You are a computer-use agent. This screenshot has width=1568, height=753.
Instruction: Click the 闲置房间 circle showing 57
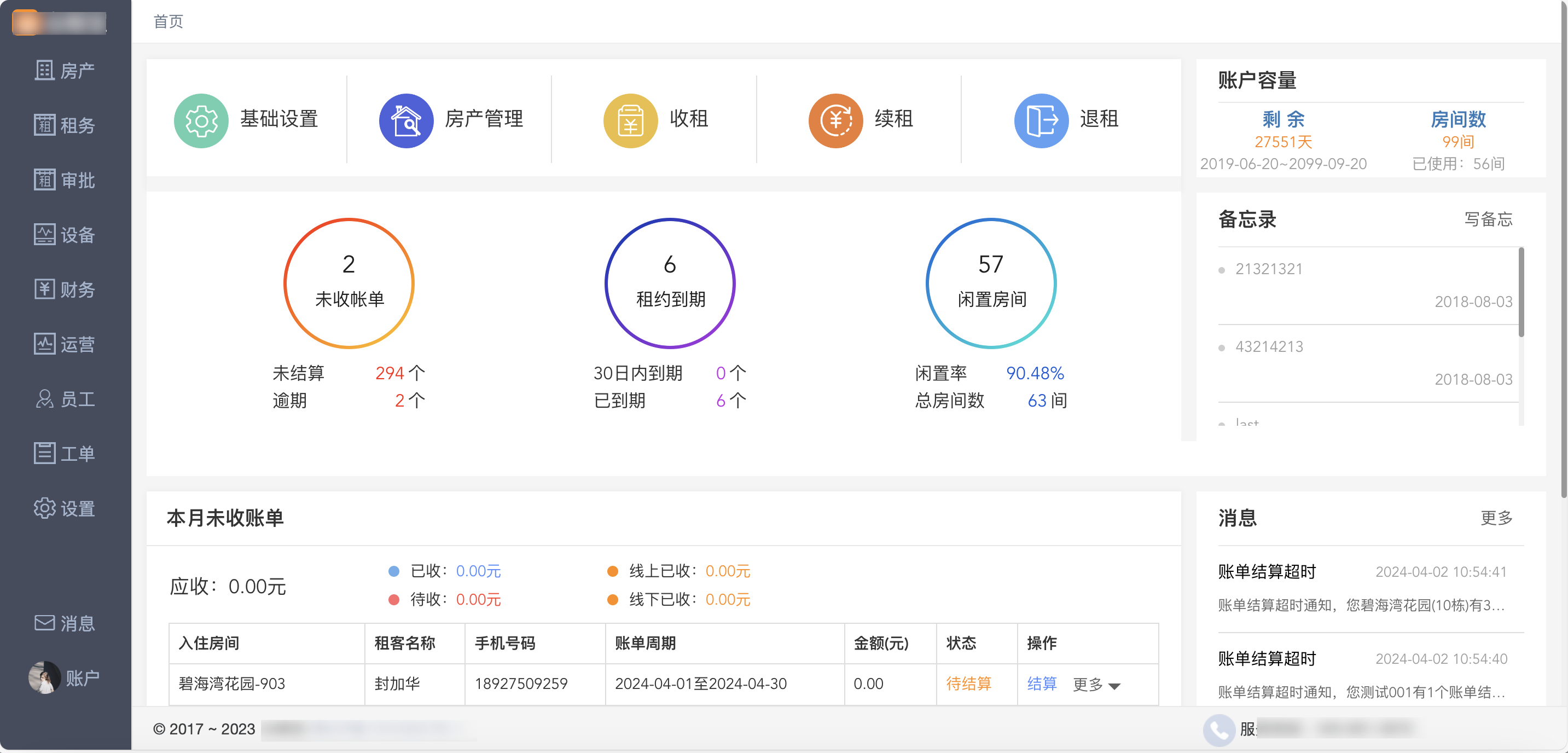pos(991,283)
